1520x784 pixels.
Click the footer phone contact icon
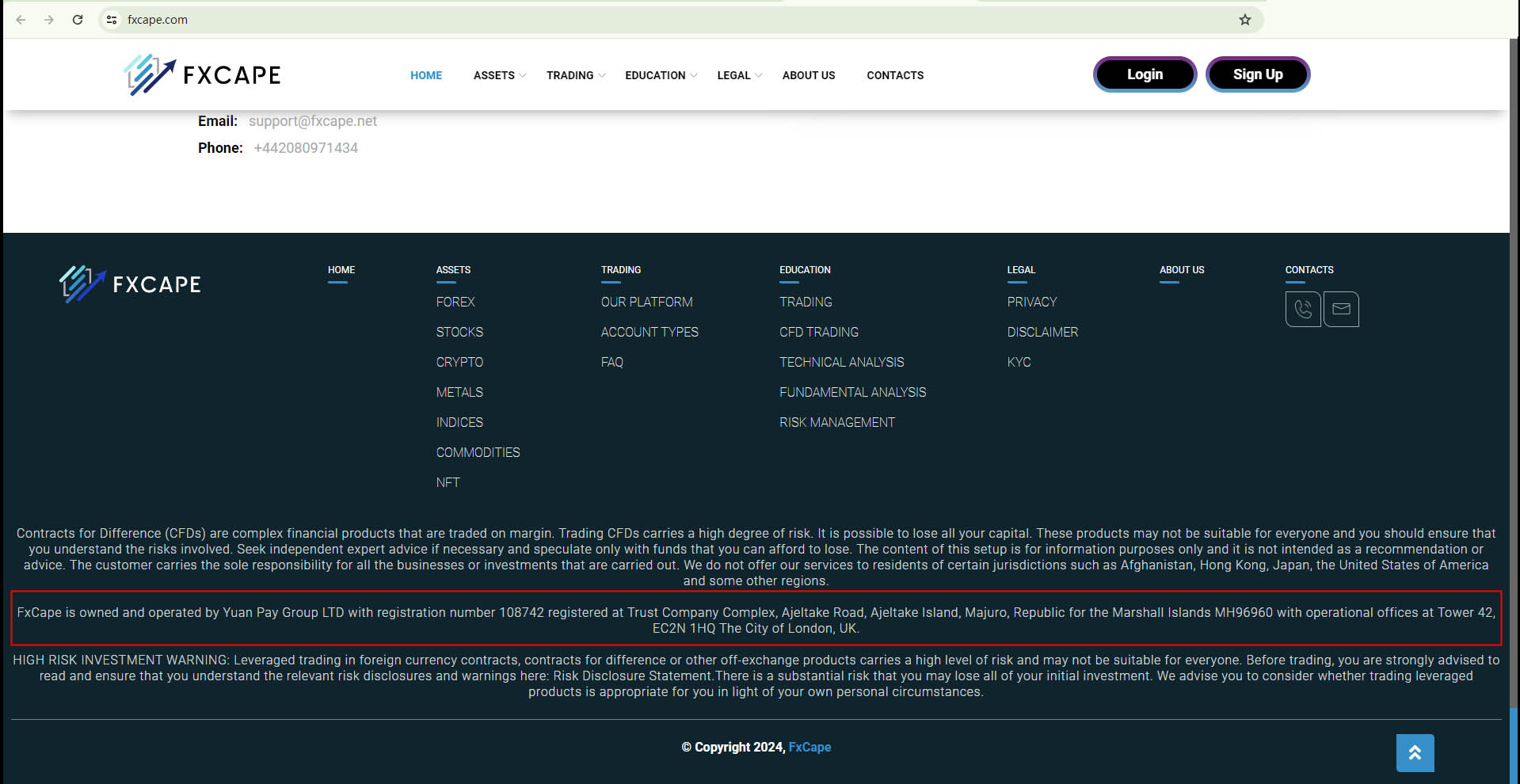click(x=1303, y=310)
